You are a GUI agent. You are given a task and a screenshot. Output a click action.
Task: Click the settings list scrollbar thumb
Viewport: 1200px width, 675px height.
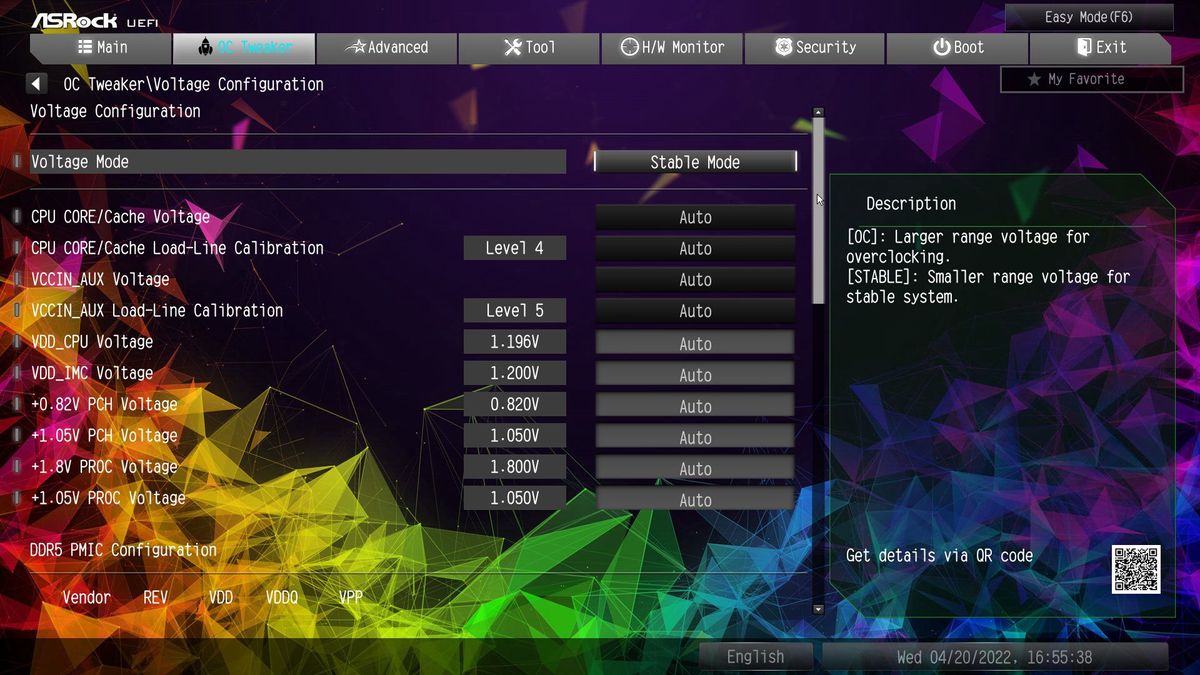click(819, 211)
